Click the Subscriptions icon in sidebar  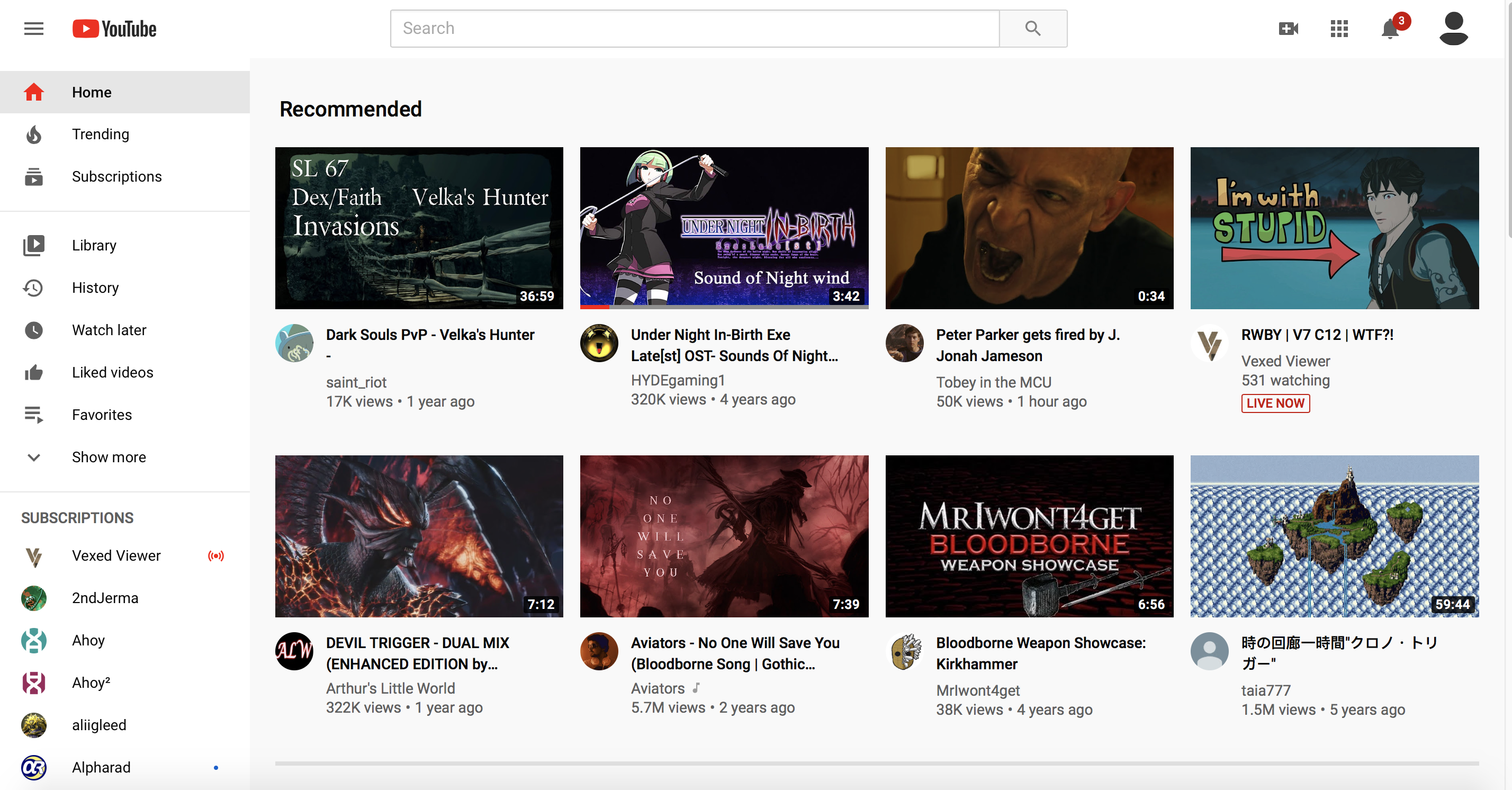pos(33,177)
